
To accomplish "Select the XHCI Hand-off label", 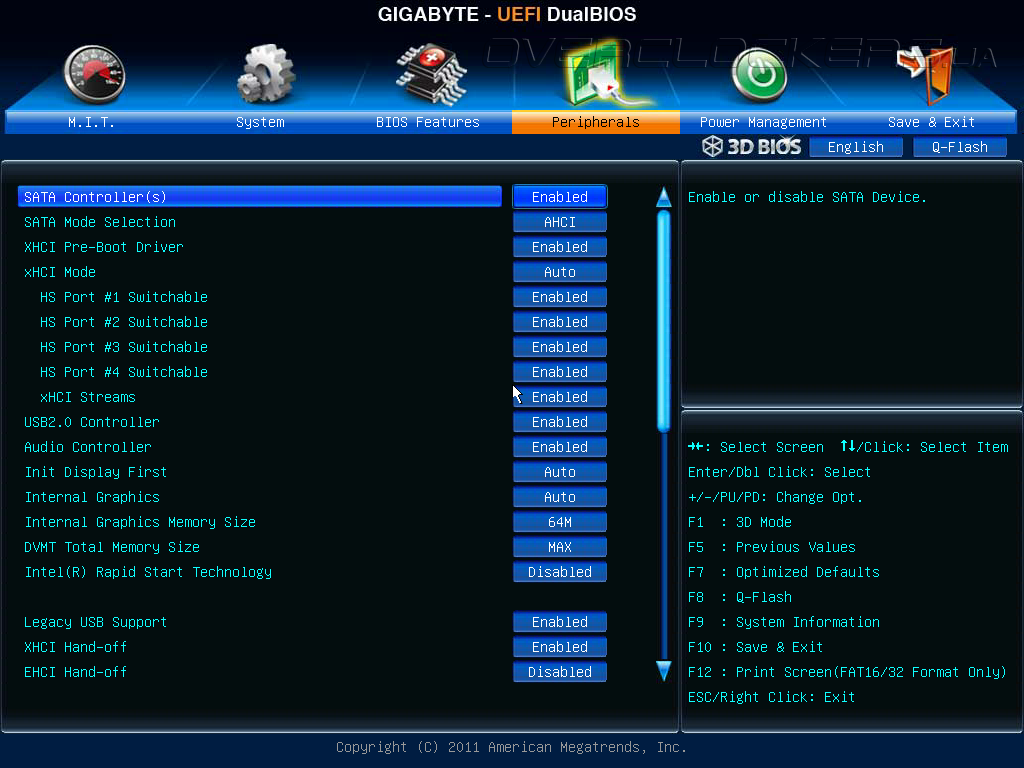I will point(76,647).
